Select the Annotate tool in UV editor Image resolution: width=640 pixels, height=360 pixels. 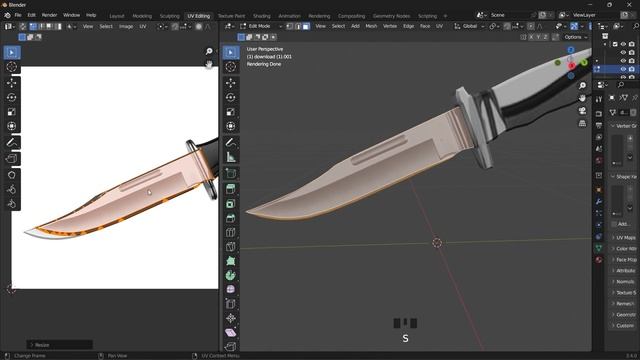click(x=11, y=142)
